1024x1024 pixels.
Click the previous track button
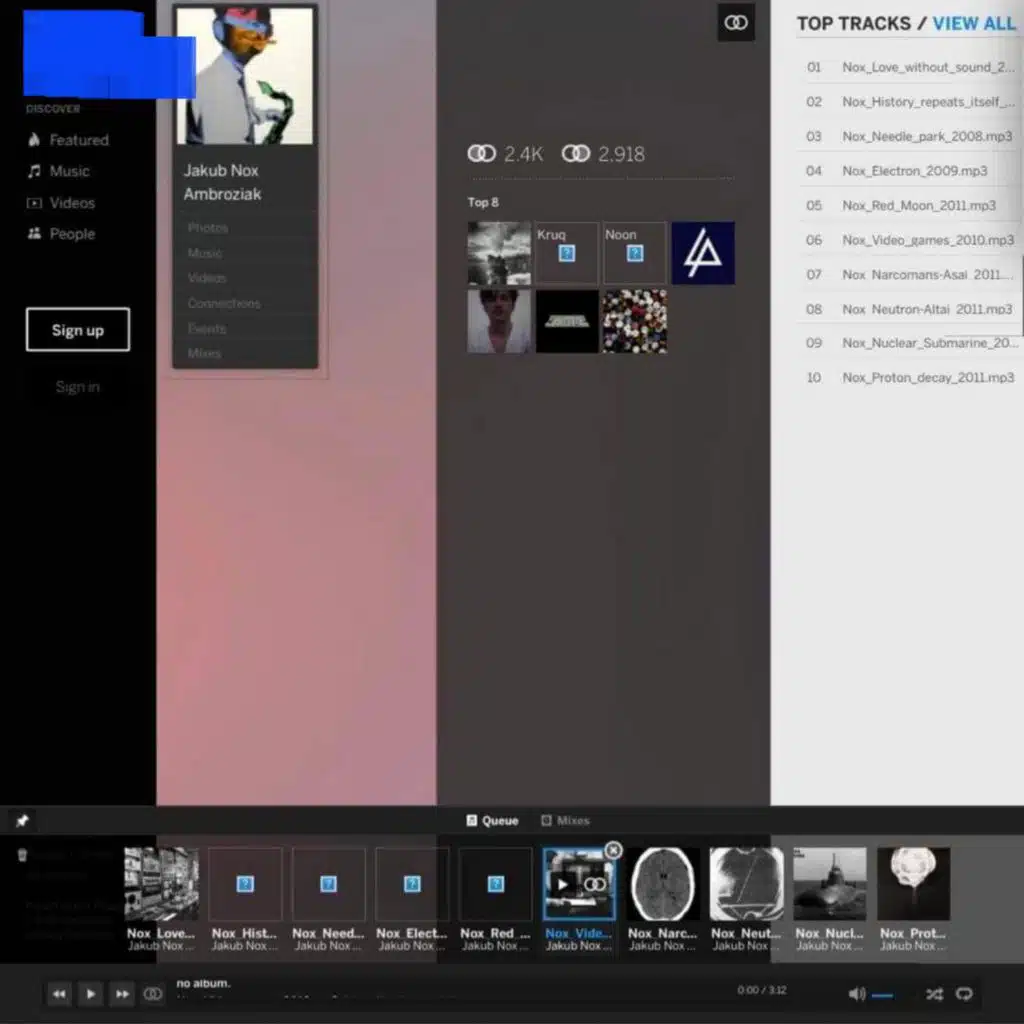pos(59,994)
